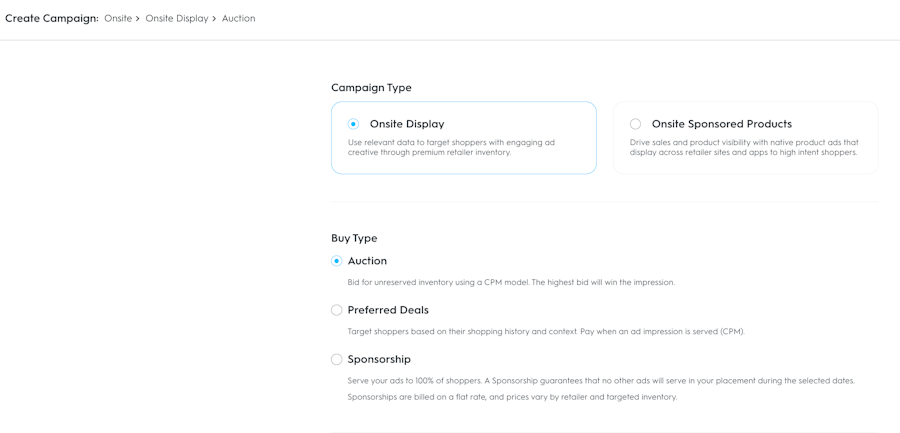900x433 pixels.
Task: Click the Auction option label text
Action: (367, 261)
